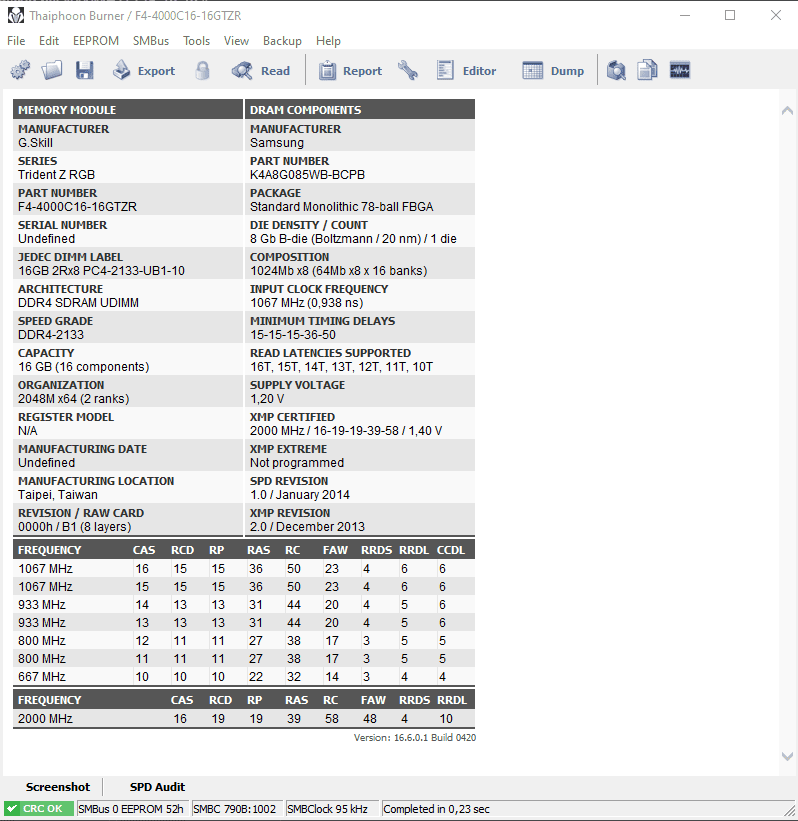Click SMBC 790B:1002 status entry
Screen dimensions: 798x821
pos(235,809)
